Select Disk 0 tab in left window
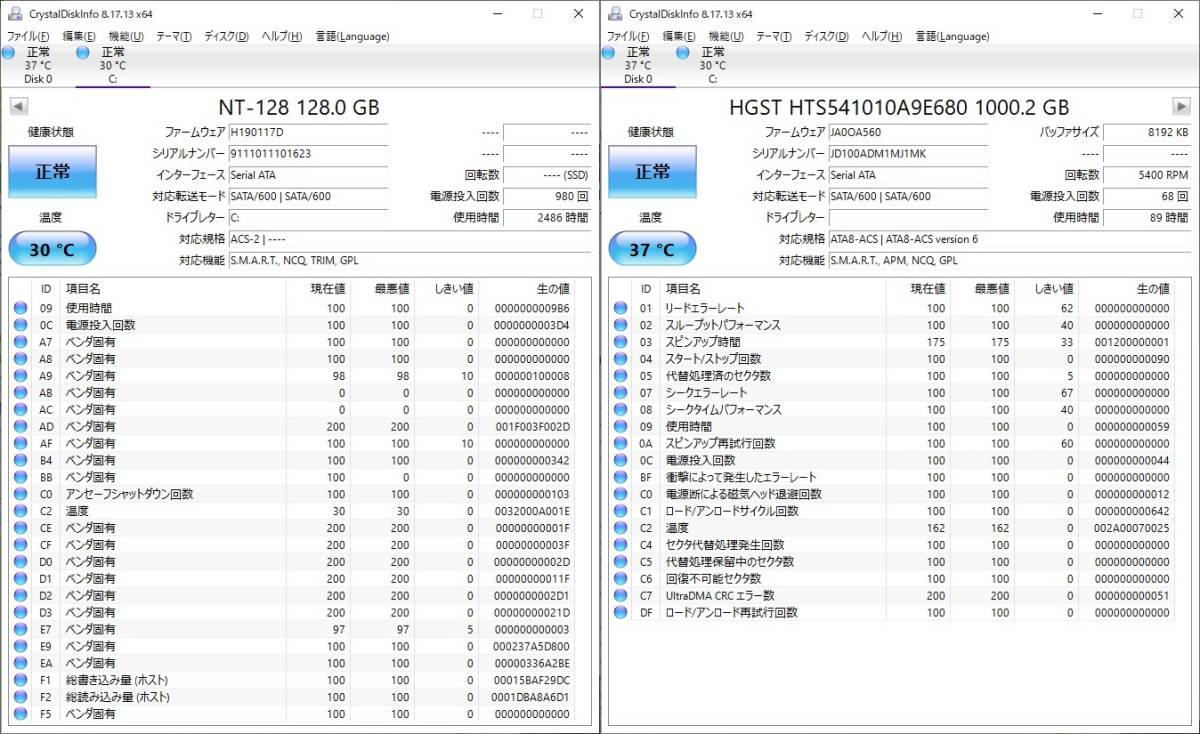1200x734 pixels. 38,66
